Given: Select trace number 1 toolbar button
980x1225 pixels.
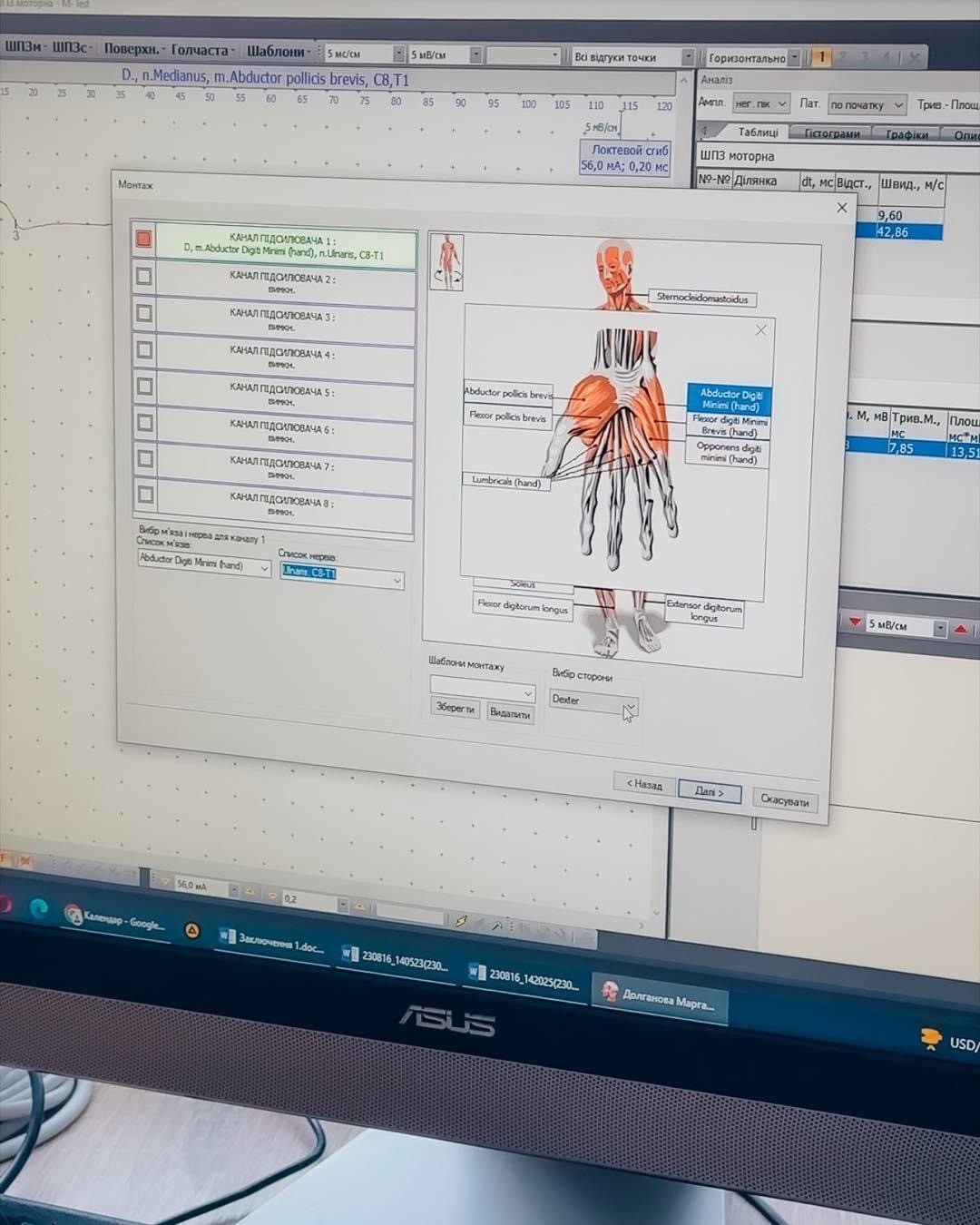Looking at the screenshot, I should tap(821, 57).
